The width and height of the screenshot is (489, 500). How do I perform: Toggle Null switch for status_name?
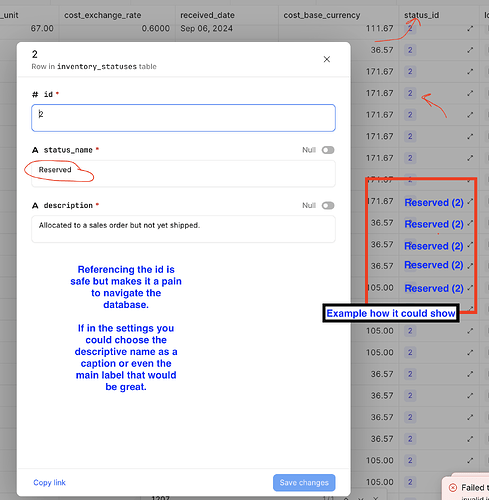pos(328,150)
